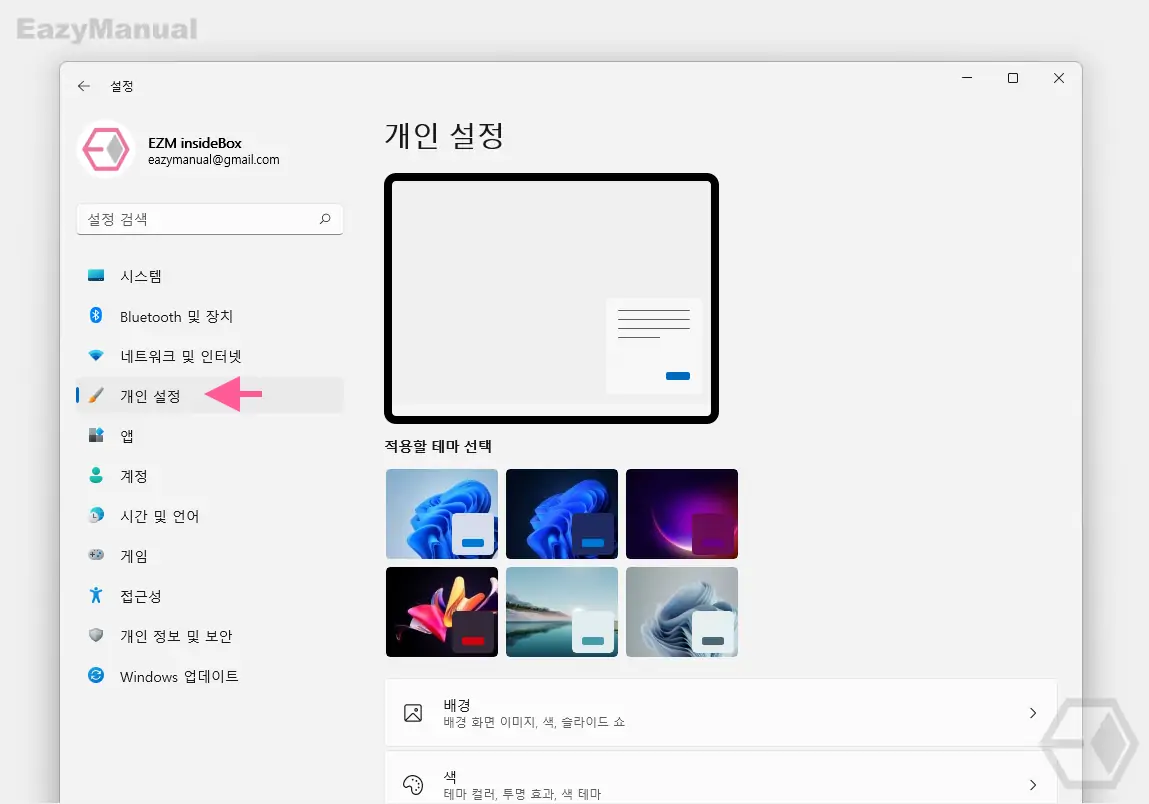This screenshot has width=1149, height=804.
Task: Select 개인 설정 in the sidebar
Action: tap(210, 396)
